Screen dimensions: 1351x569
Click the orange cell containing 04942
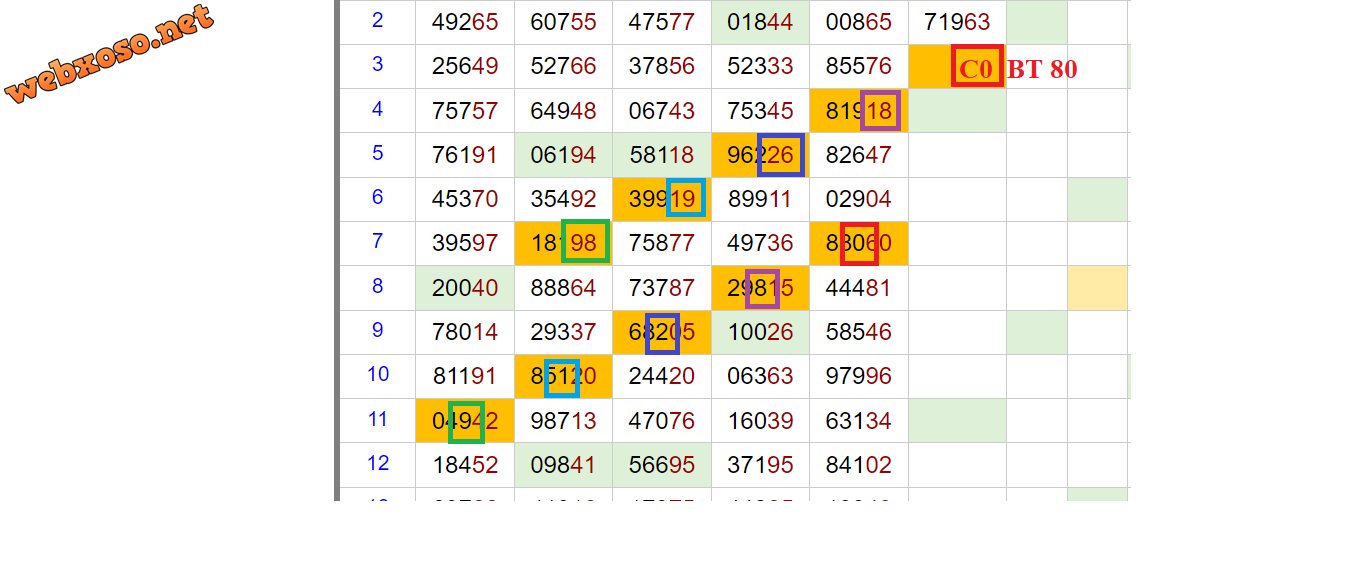coord(464,421)
